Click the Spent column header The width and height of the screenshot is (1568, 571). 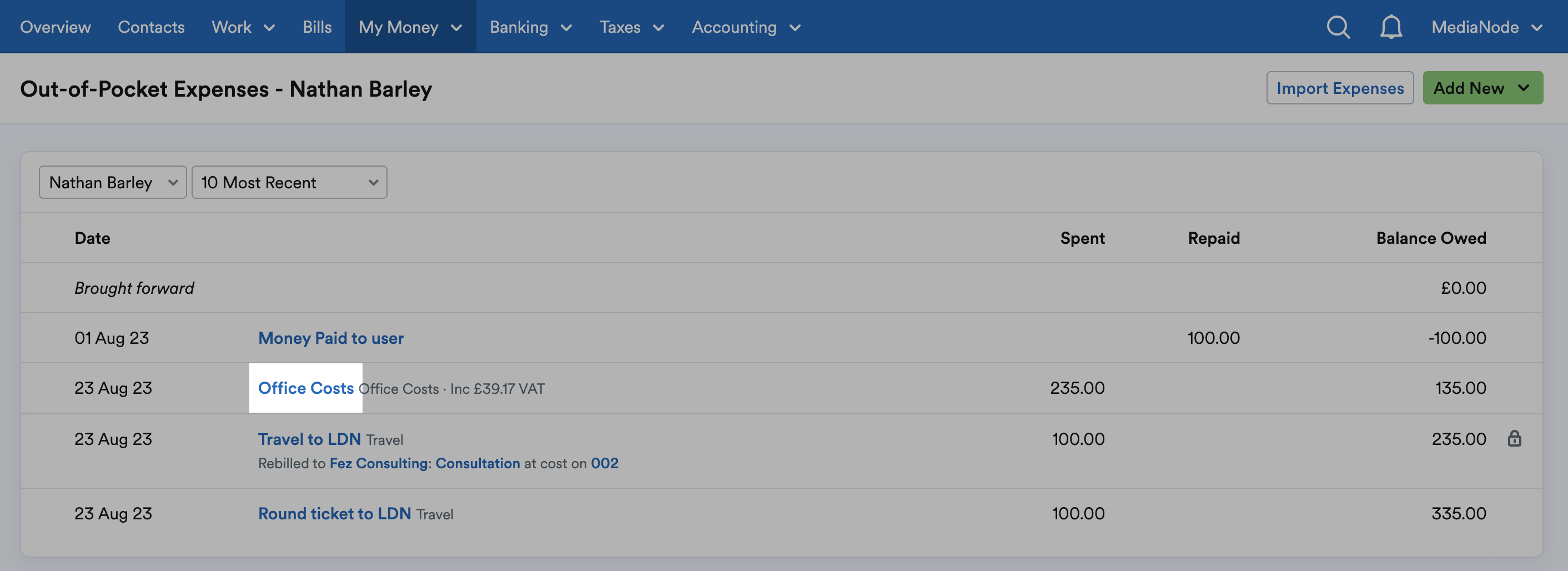click(x=1082, y=238)
